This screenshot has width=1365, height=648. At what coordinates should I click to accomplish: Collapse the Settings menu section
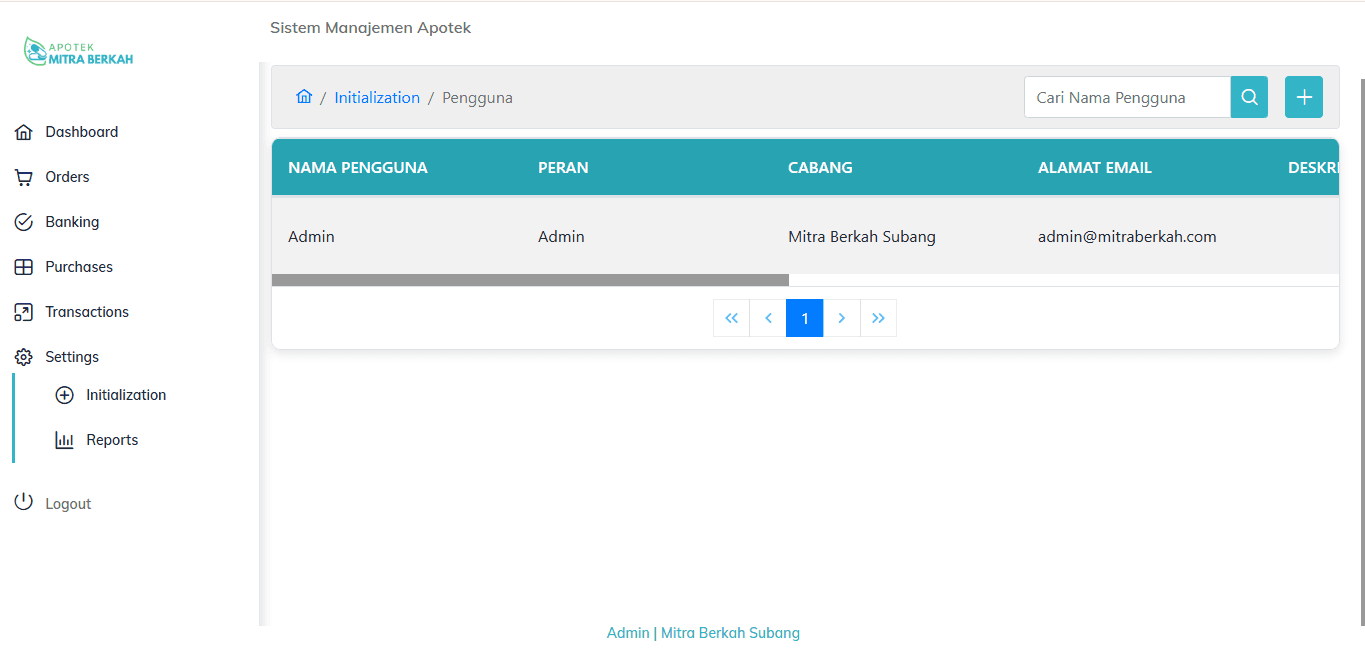click(x=71, y=357)
